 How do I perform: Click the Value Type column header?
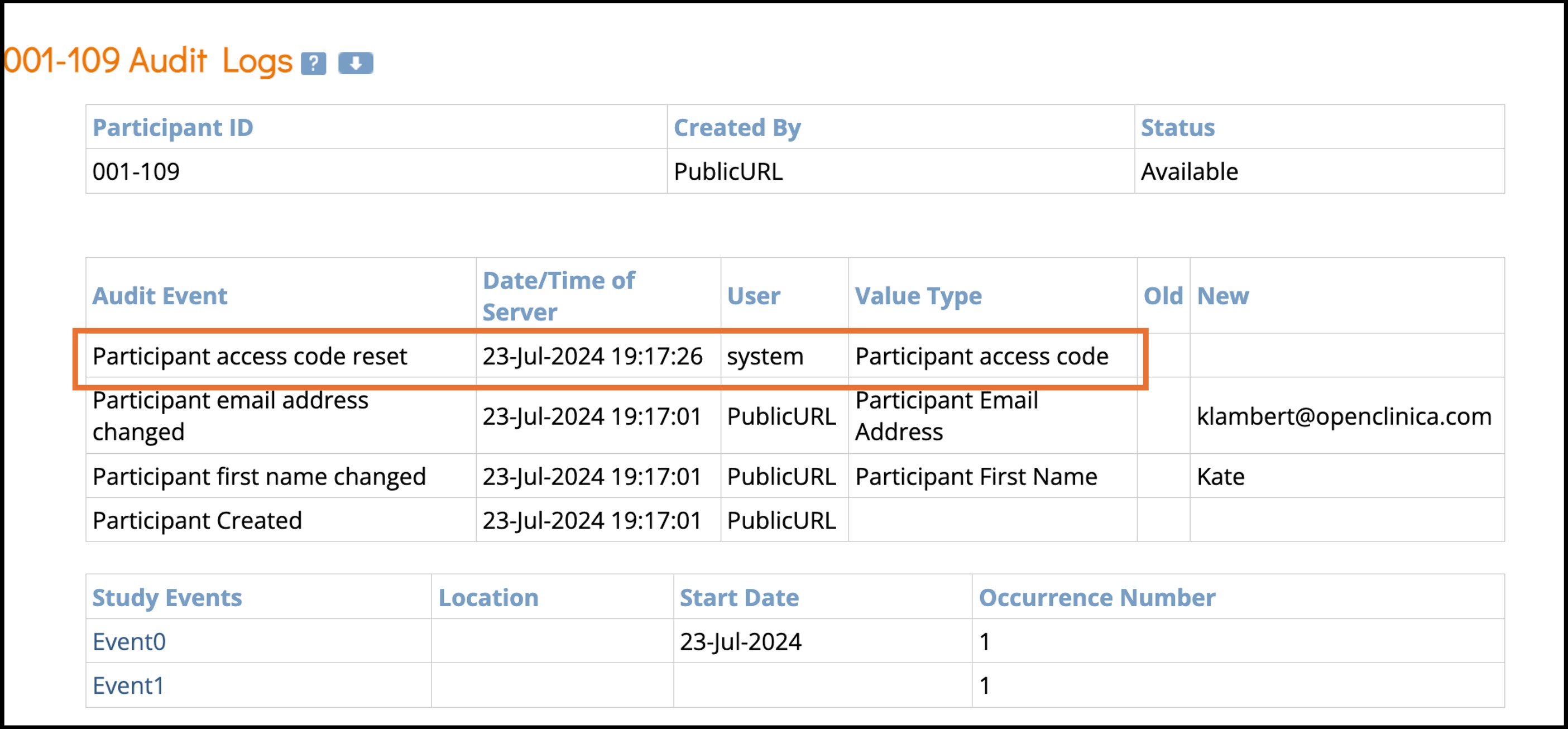click(918, 296)
